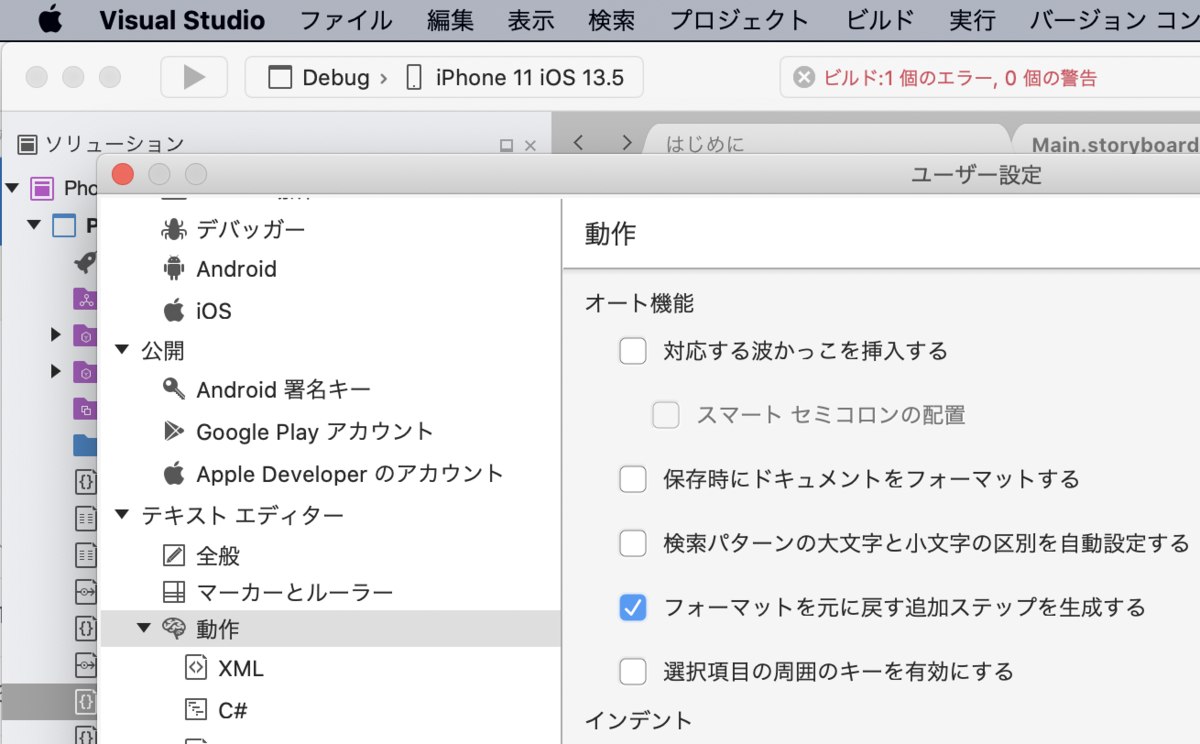The width and height of the screenshot is (1200, 744).
Task: Click the C# formatting icon
Action: coord(196,709)
